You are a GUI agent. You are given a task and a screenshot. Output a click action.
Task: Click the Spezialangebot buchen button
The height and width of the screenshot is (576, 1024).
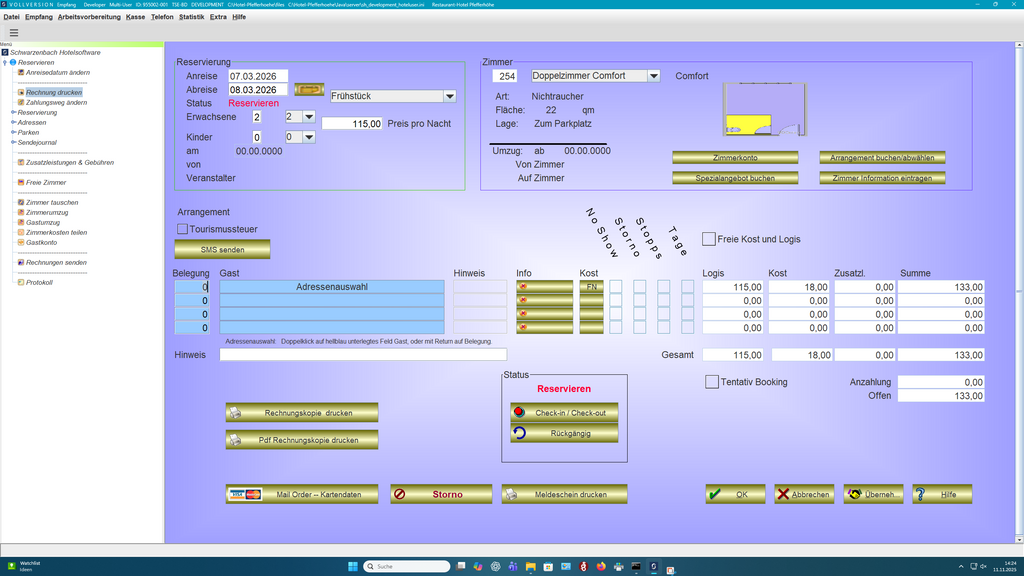click(x=736, y=178)
